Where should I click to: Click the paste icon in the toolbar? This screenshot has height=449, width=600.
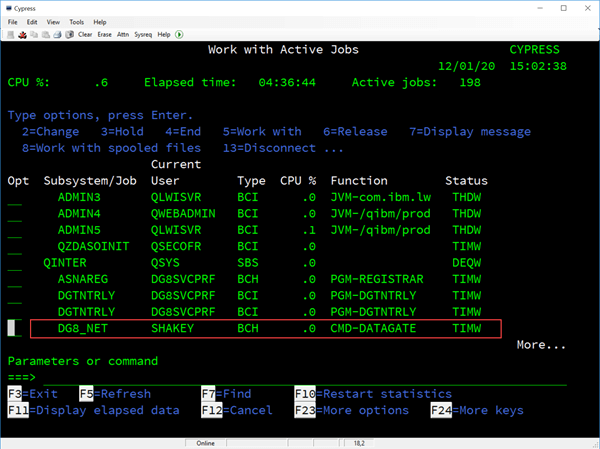46,34
